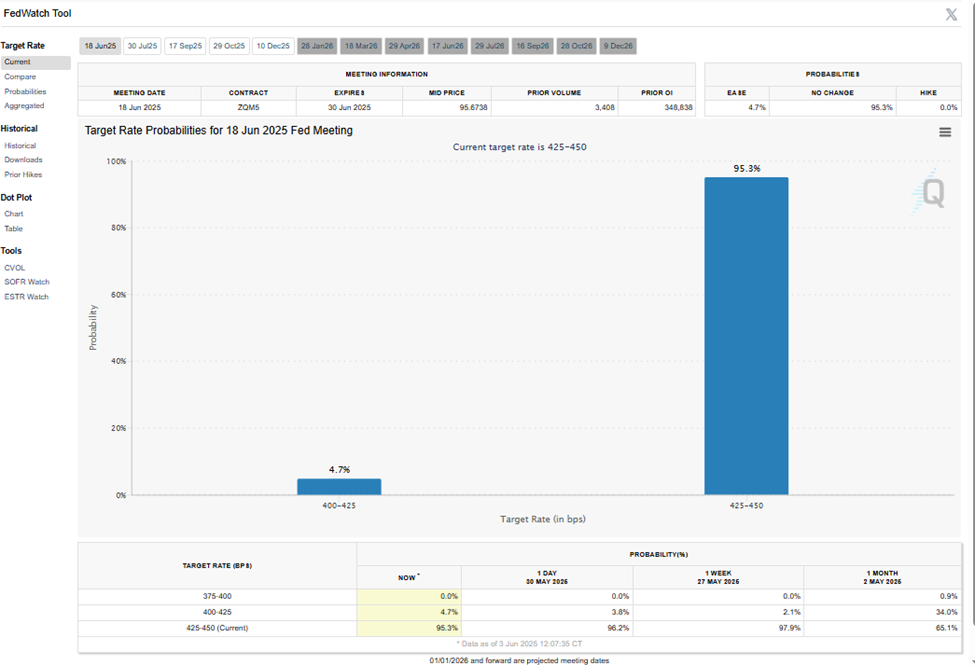Select the 10 Dec25 meeting tab
975x665 pixels.
coord(272,46)
